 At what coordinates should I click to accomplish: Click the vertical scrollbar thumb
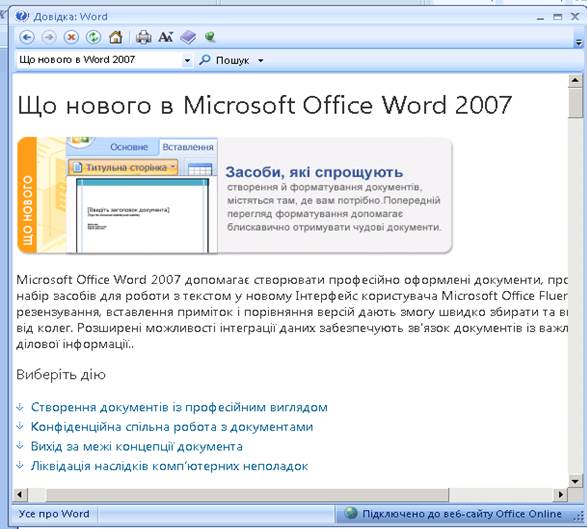tap(575, 102)
